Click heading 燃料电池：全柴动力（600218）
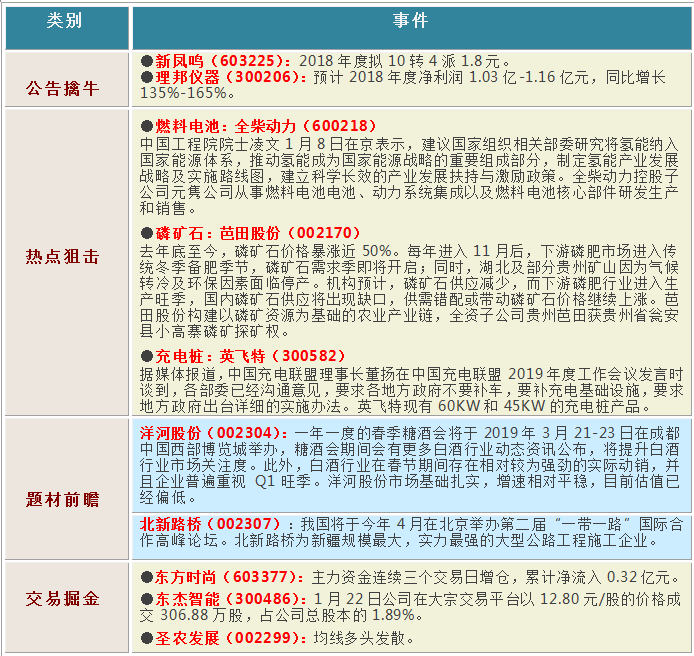 pyautogui.click(x=265, y=126)
